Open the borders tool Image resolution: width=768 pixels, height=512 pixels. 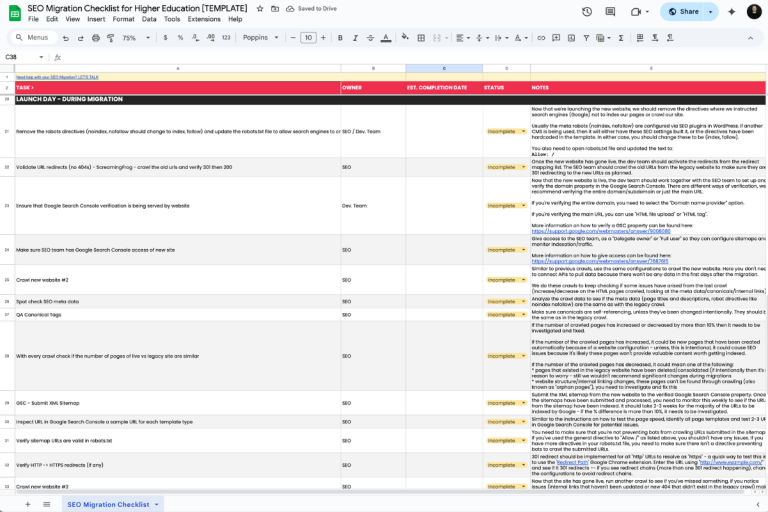click(421, 38)
